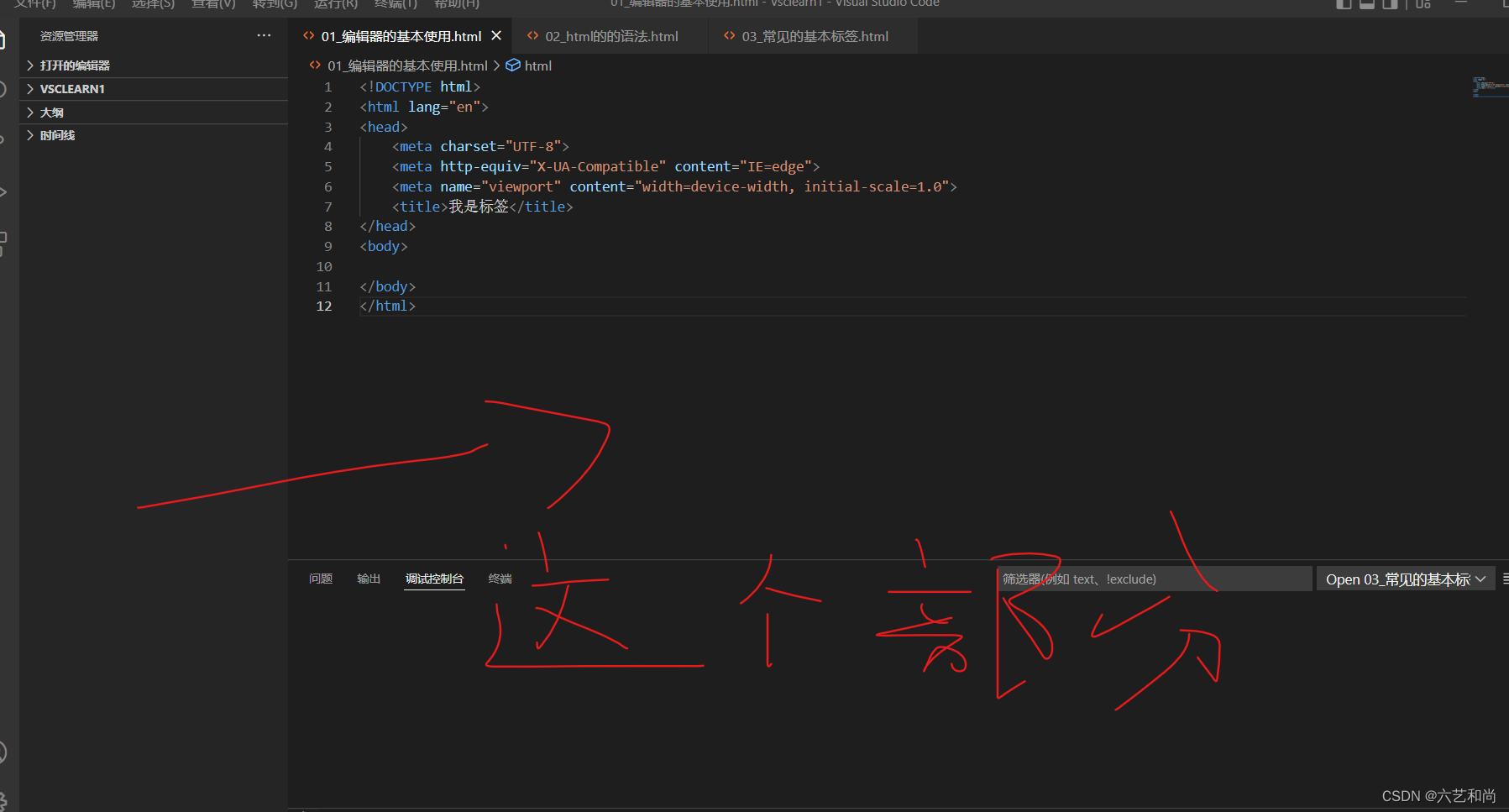Open the customize layout icon
Screen dimensions: 1509x812
pyautogui.click(x=1423, y=3)
